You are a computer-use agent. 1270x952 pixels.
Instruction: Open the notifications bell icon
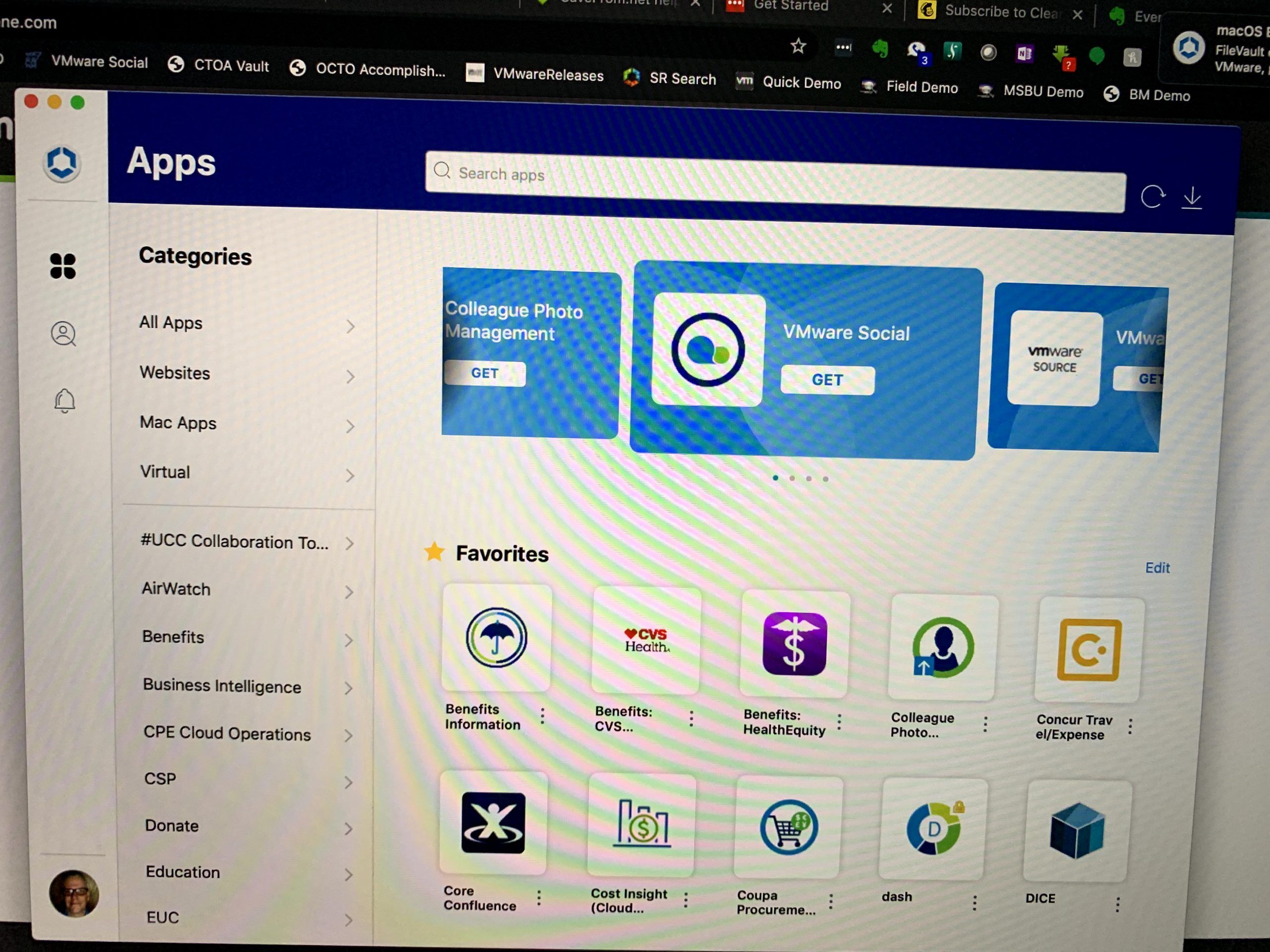pos(65,400)
